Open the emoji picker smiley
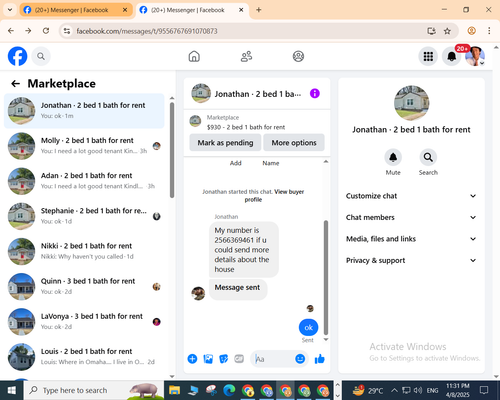The image size is (500, 400). [300, 359]
